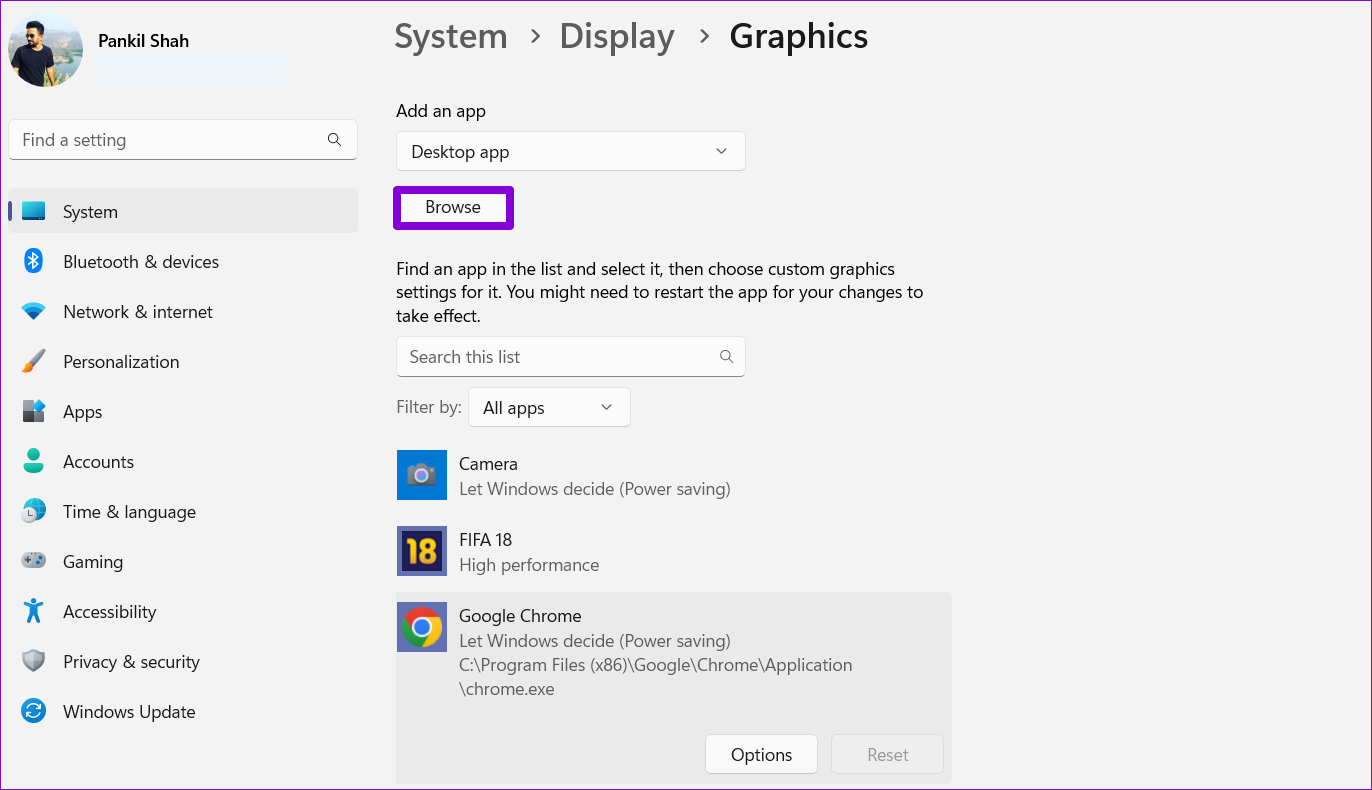Viewport: 1372px width, 790px height.
Task: Open Time & language settings
Action: point(183,512)
